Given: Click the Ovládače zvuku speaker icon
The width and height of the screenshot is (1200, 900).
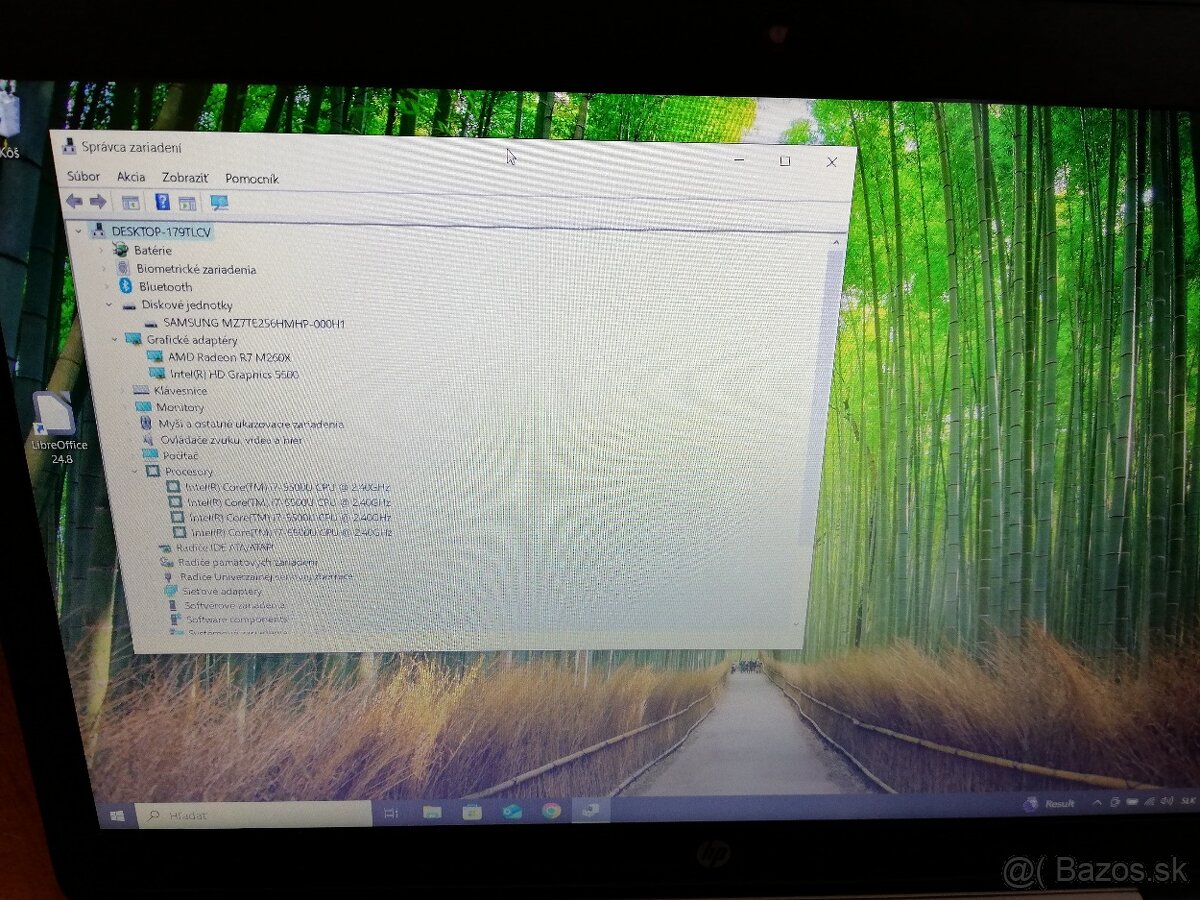Looking at the screenshot, I should 148,439.
